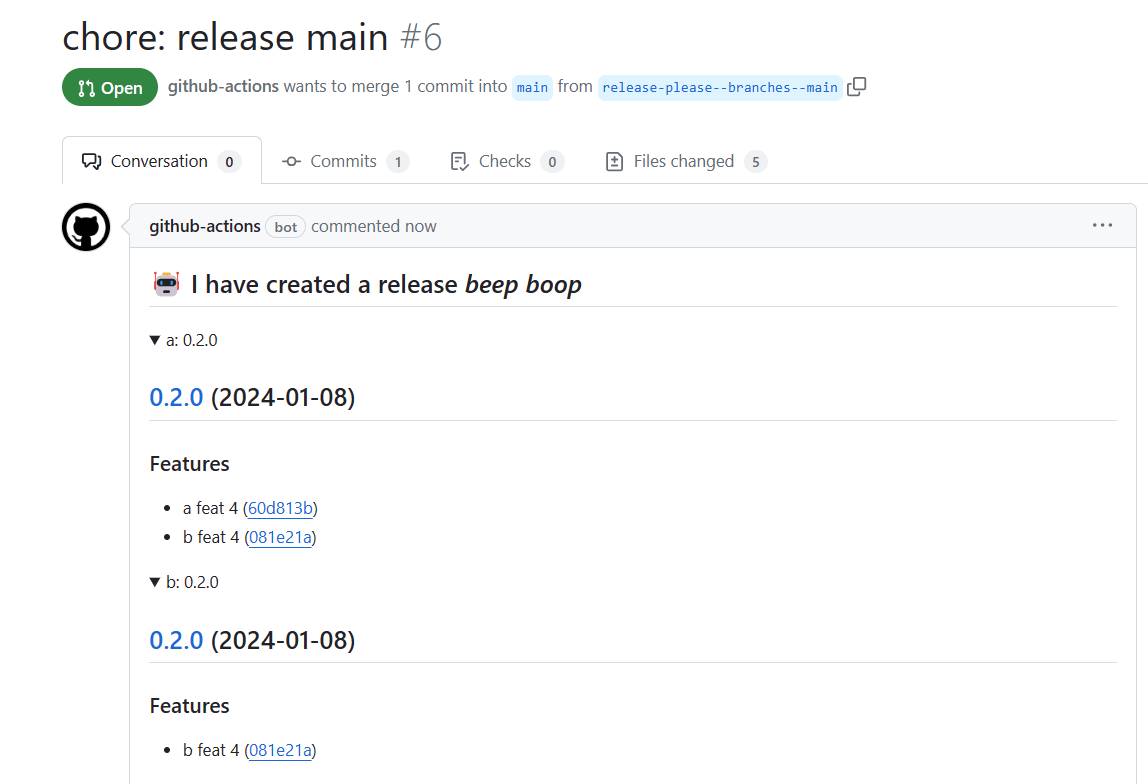This screenshot has height=784, width=1148.
Task: Click the Files changed diff icon
Action: click(614, 161)
